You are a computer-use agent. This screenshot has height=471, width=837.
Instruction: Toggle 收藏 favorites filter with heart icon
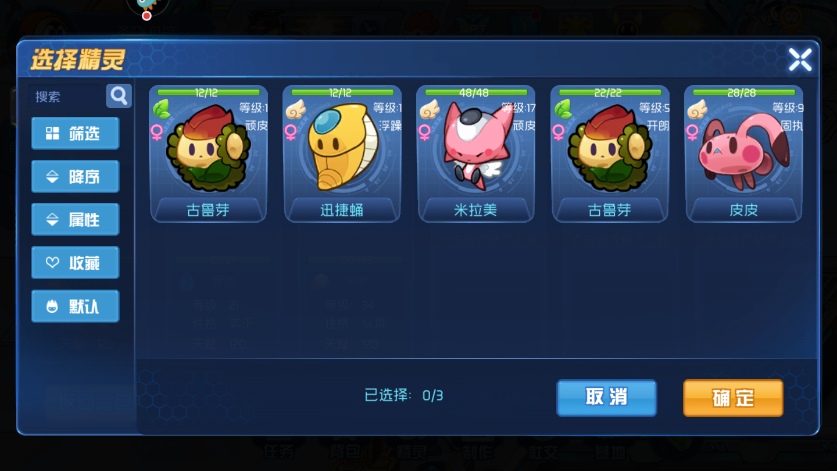75,263
